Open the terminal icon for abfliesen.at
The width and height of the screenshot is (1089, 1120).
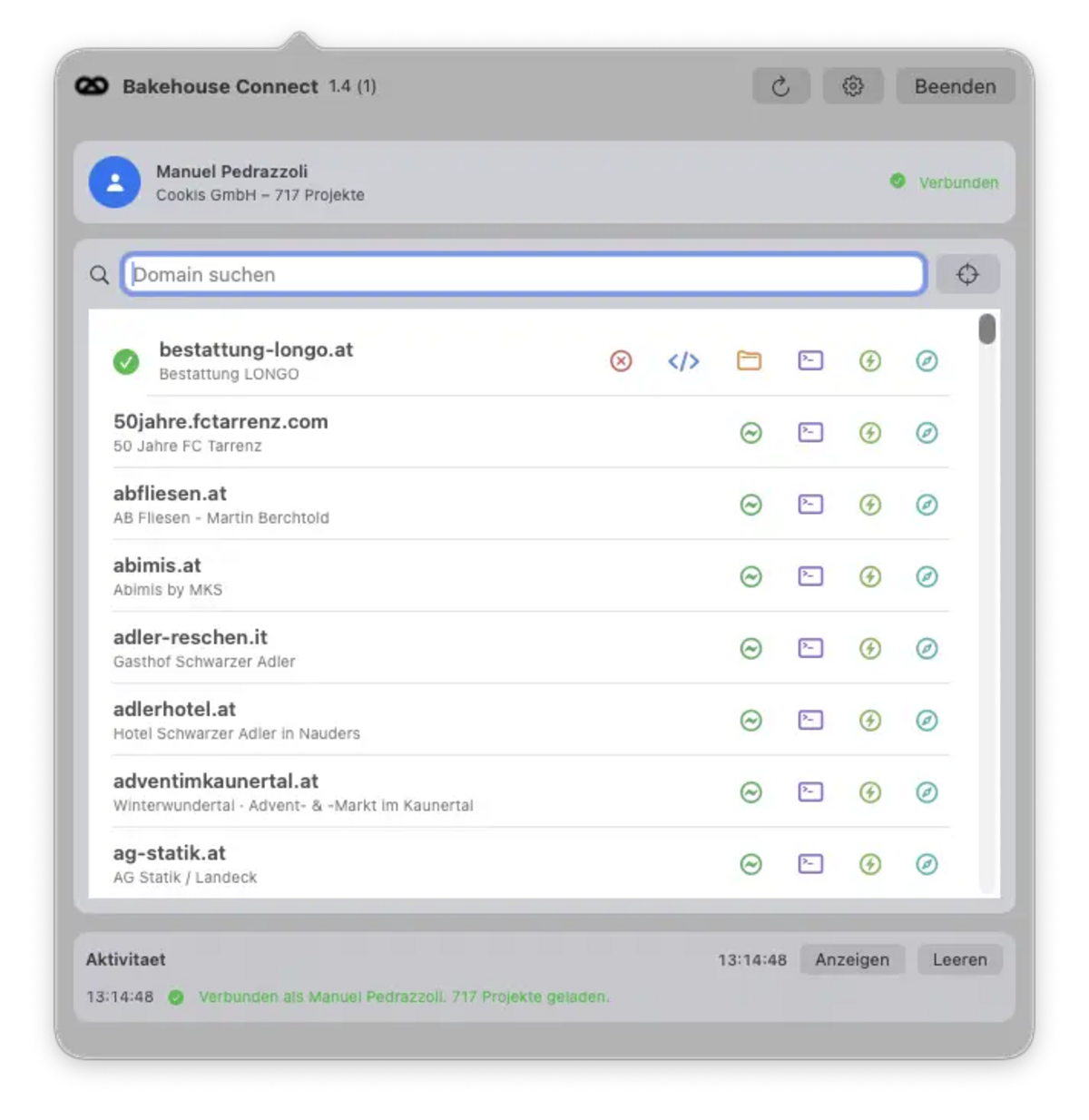point(810,505)
